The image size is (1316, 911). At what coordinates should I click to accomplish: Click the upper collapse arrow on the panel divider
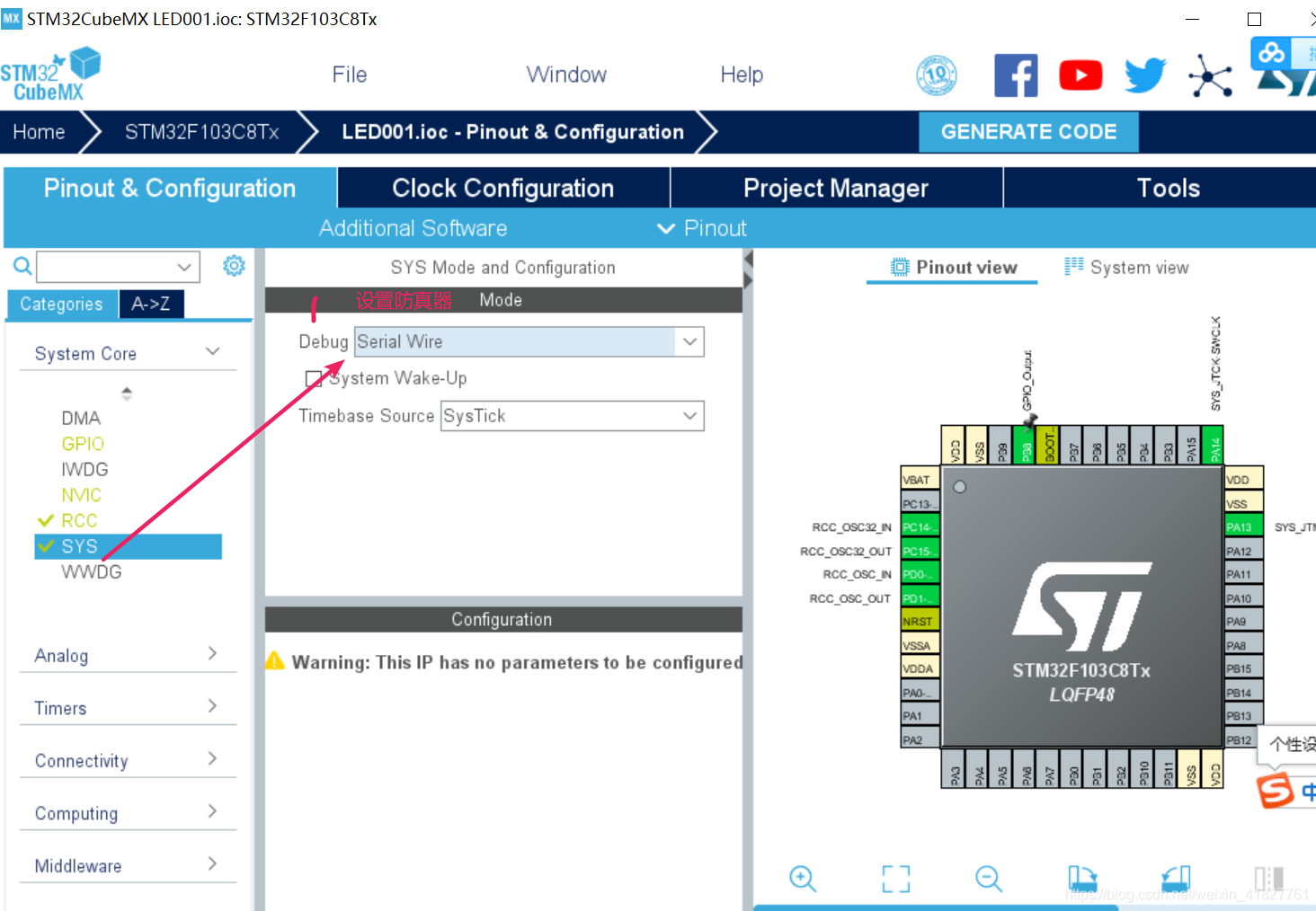748,259
